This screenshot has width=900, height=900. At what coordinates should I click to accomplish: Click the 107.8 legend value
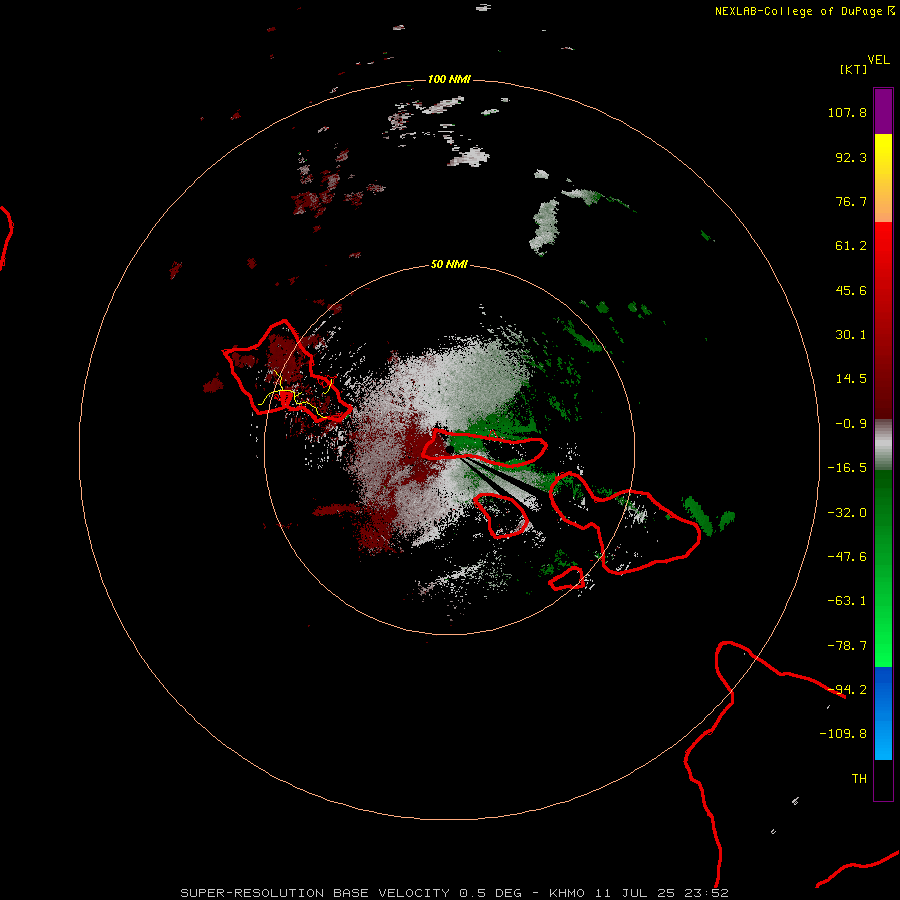click(x=847, y=112)
